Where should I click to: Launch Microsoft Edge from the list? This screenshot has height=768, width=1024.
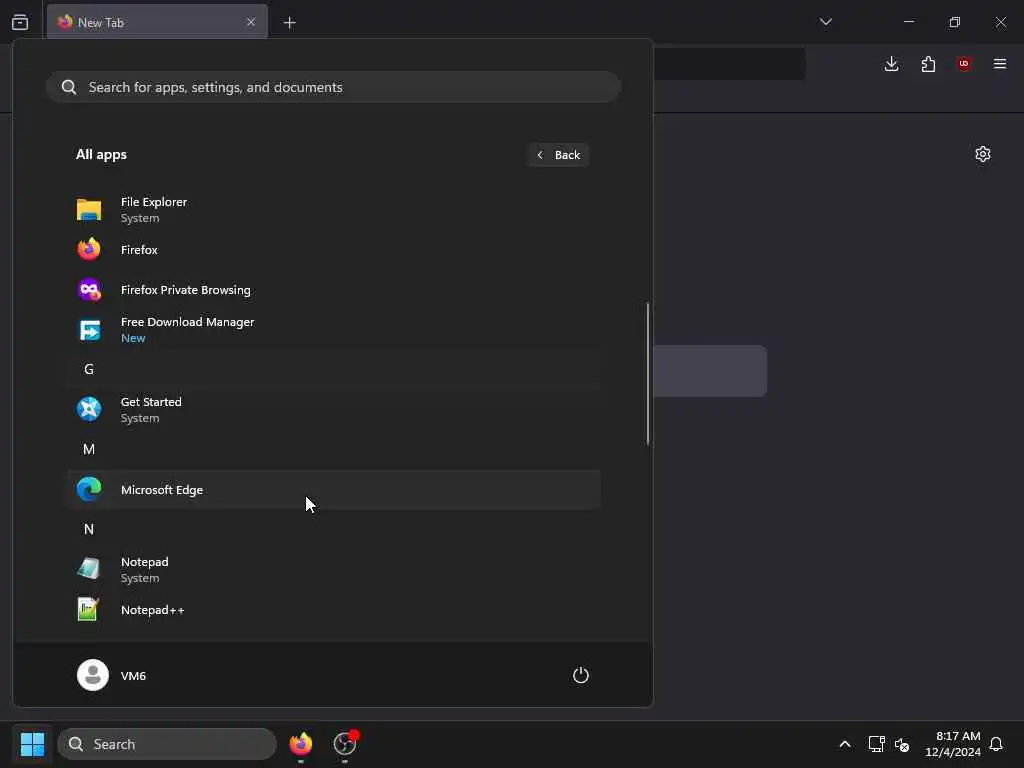click(333, 490)
